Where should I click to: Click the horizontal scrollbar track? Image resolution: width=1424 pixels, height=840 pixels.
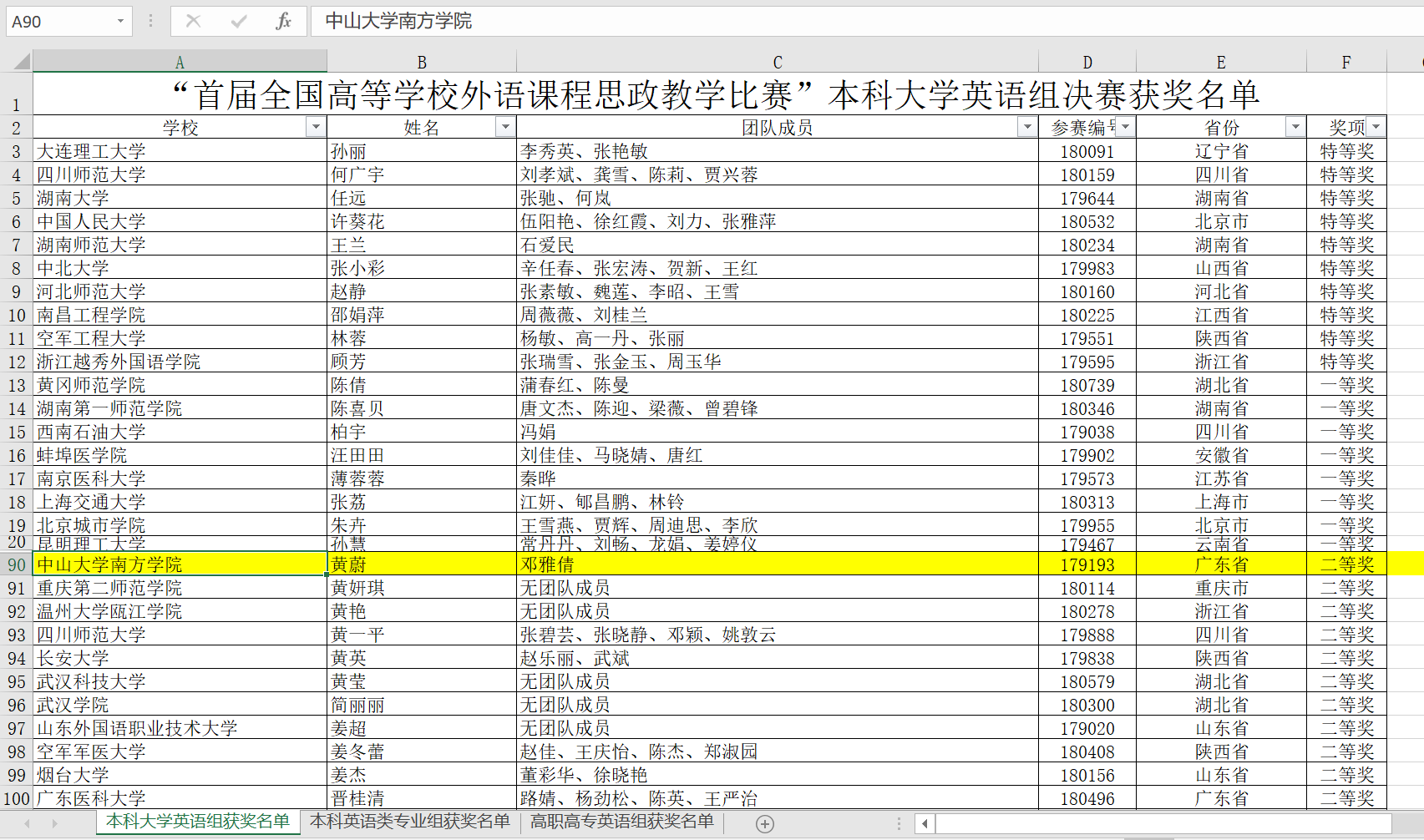[x=1161, y=824]
